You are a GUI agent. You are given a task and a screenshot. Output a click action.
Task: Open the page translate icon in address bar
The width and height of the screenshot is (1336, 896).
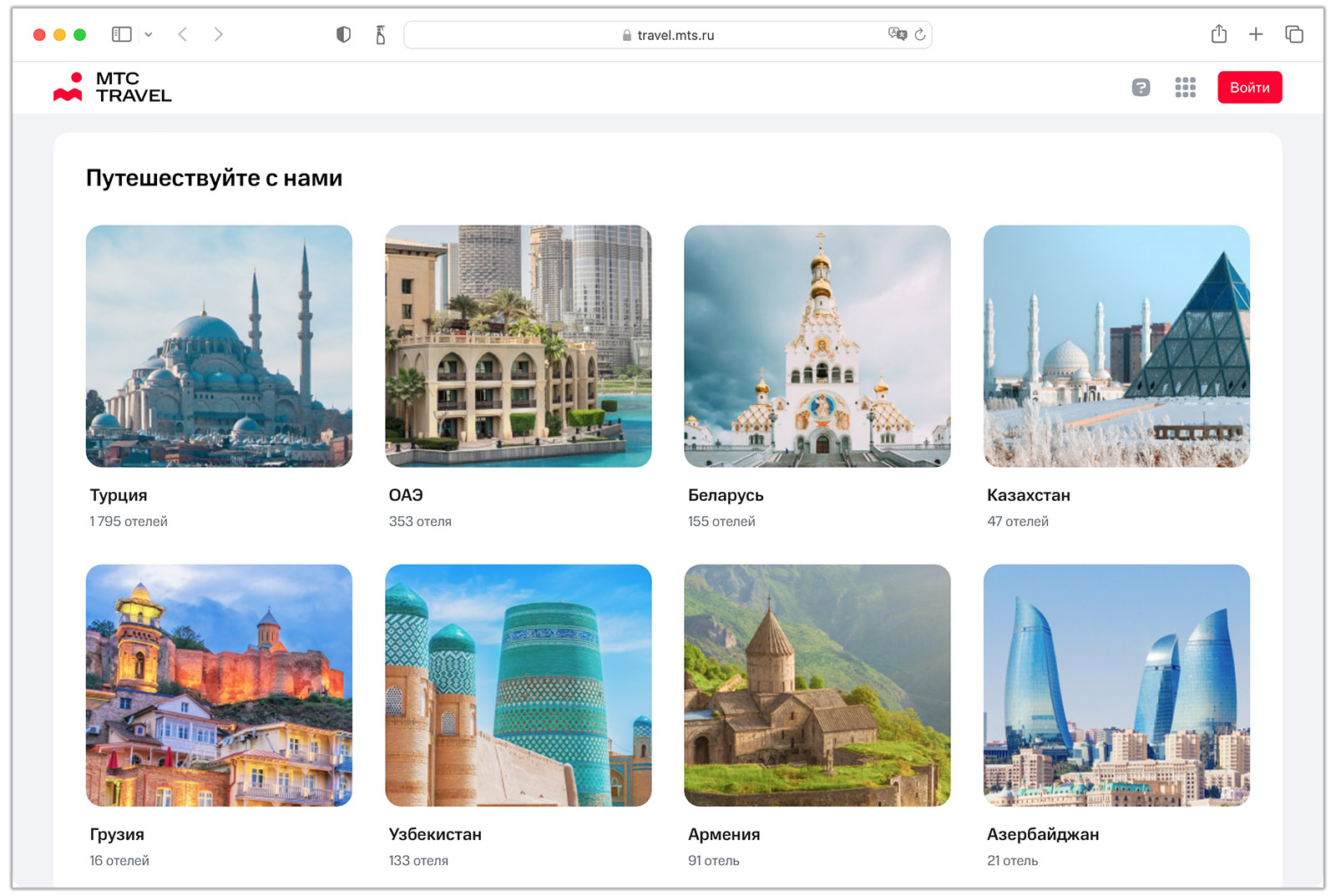[897, 34]
